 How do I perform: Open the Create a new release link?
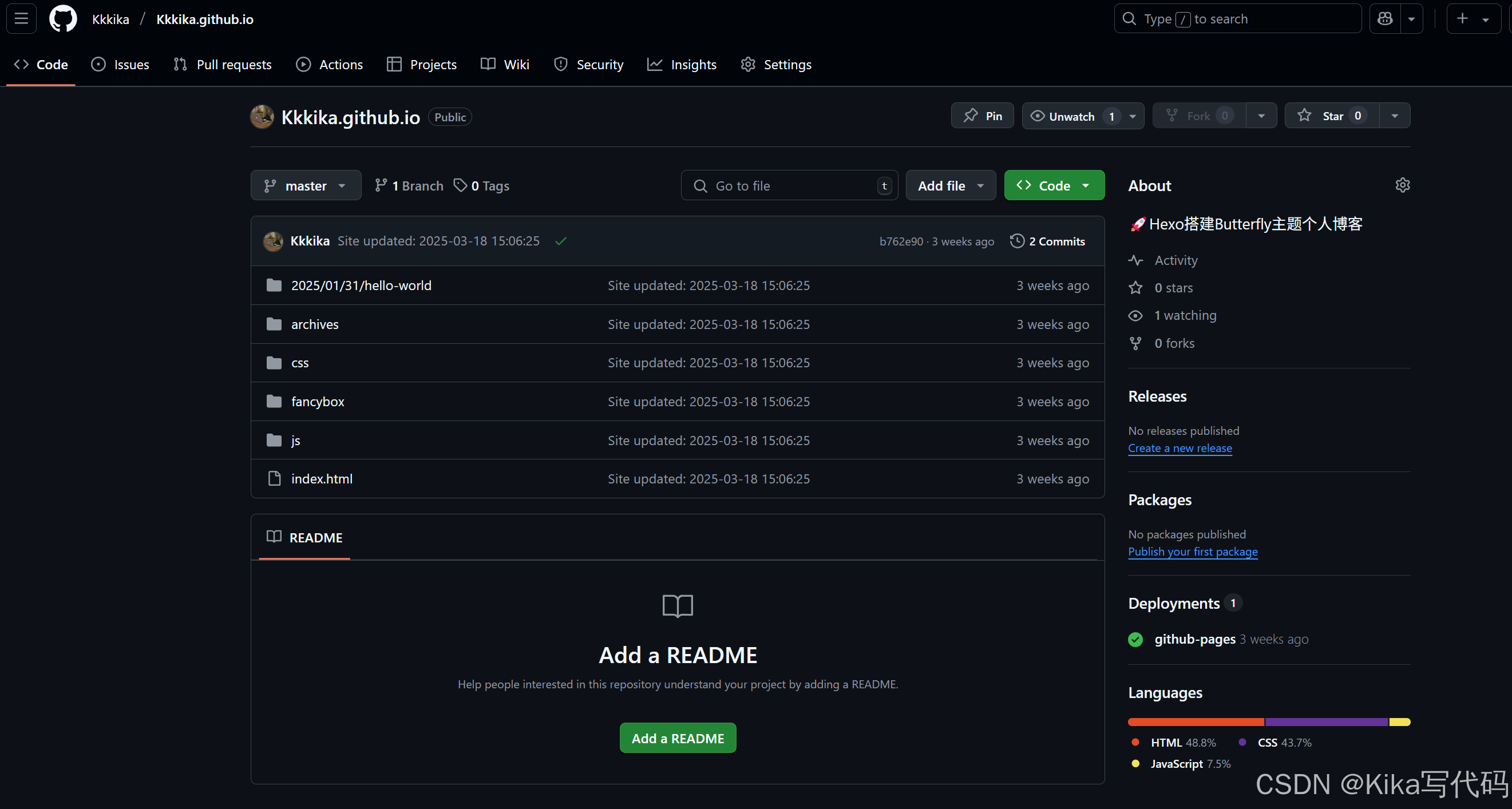point(1179,448)
